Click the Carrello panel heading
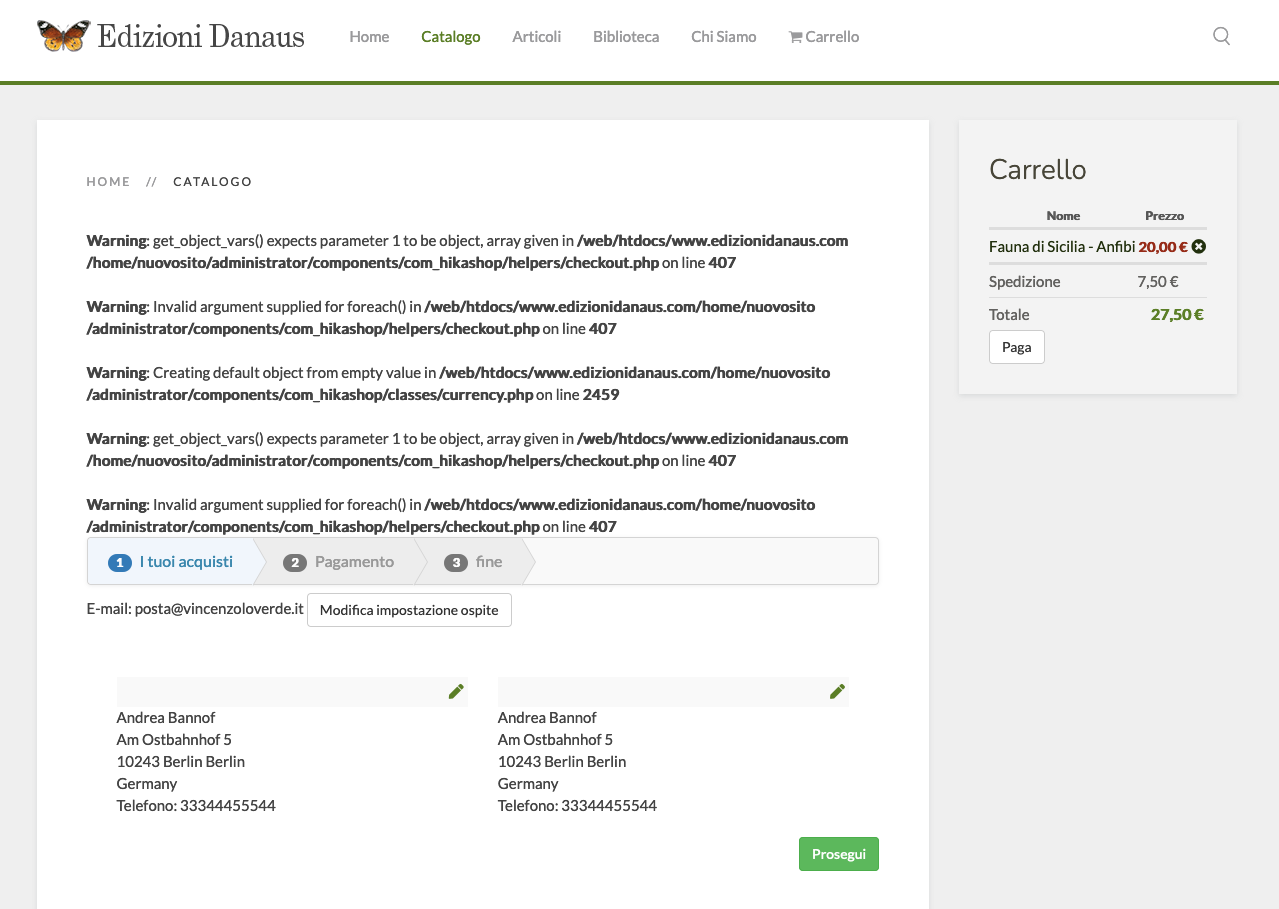The image size is (1279, 909). (x=1037, y=169)
